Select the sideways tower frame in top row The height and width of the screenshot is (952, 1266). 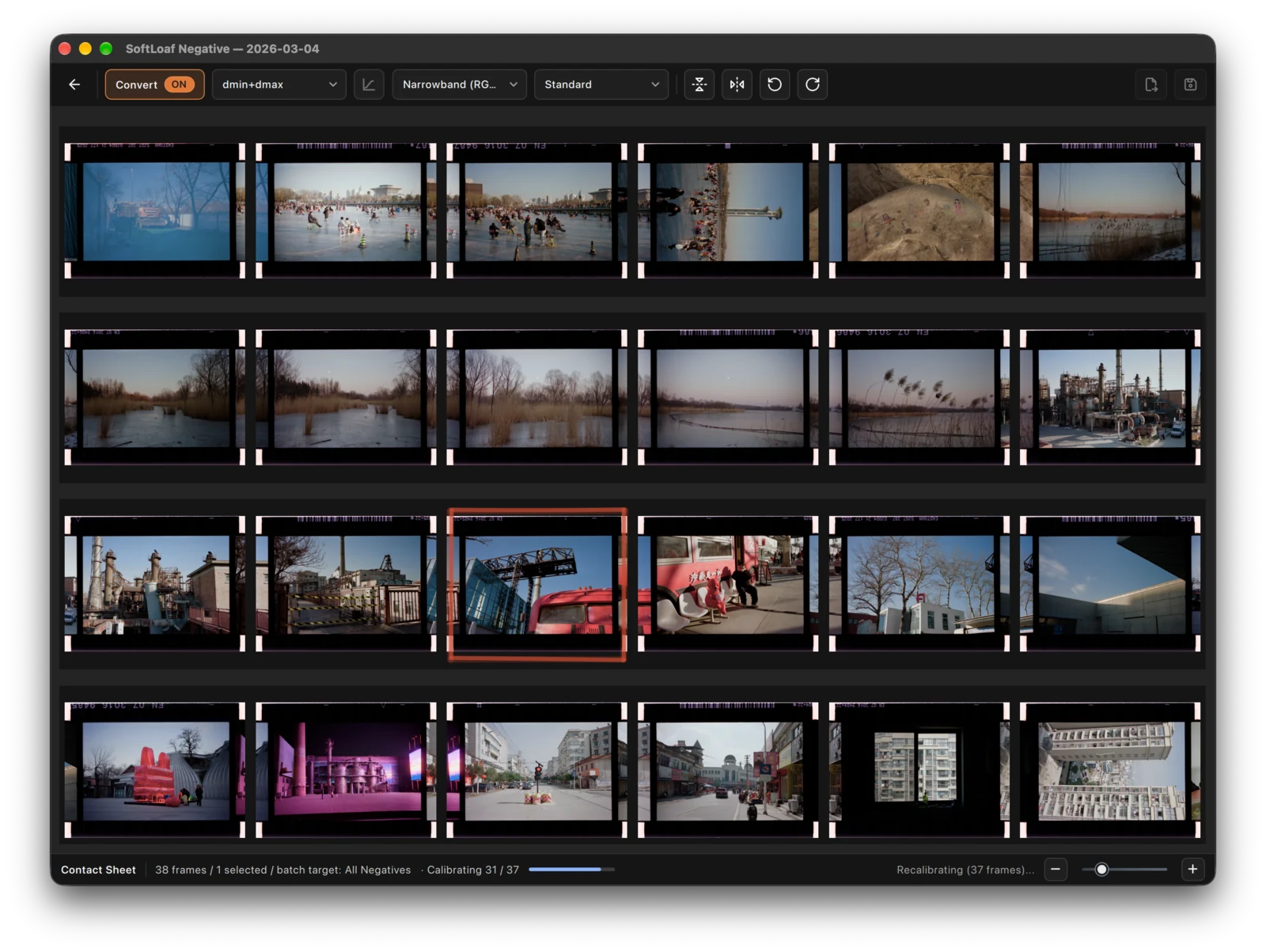pyautogui.click(x=728, y=211)
